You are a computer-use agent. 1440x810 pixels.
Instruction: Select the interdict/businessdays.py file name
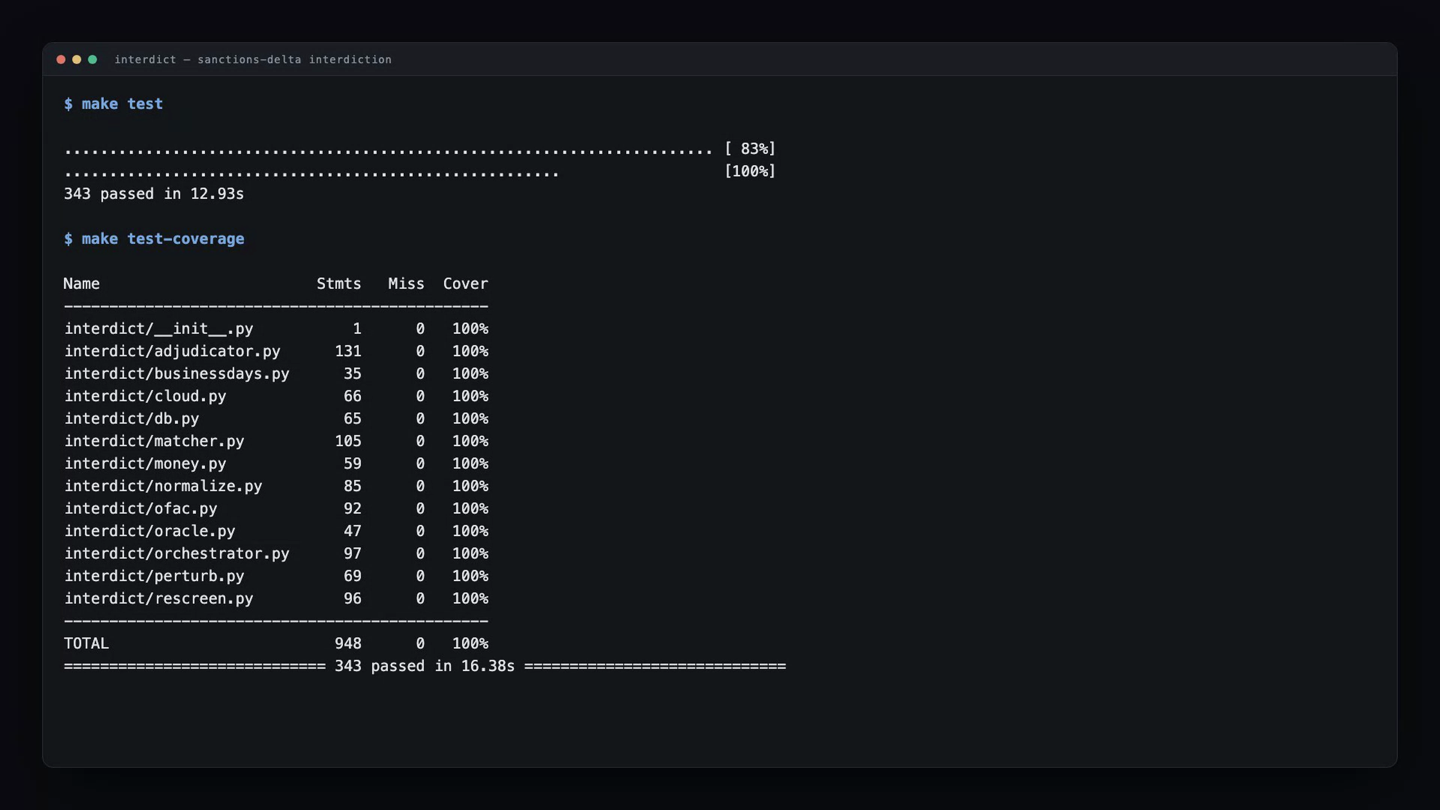tap(177, 374)
